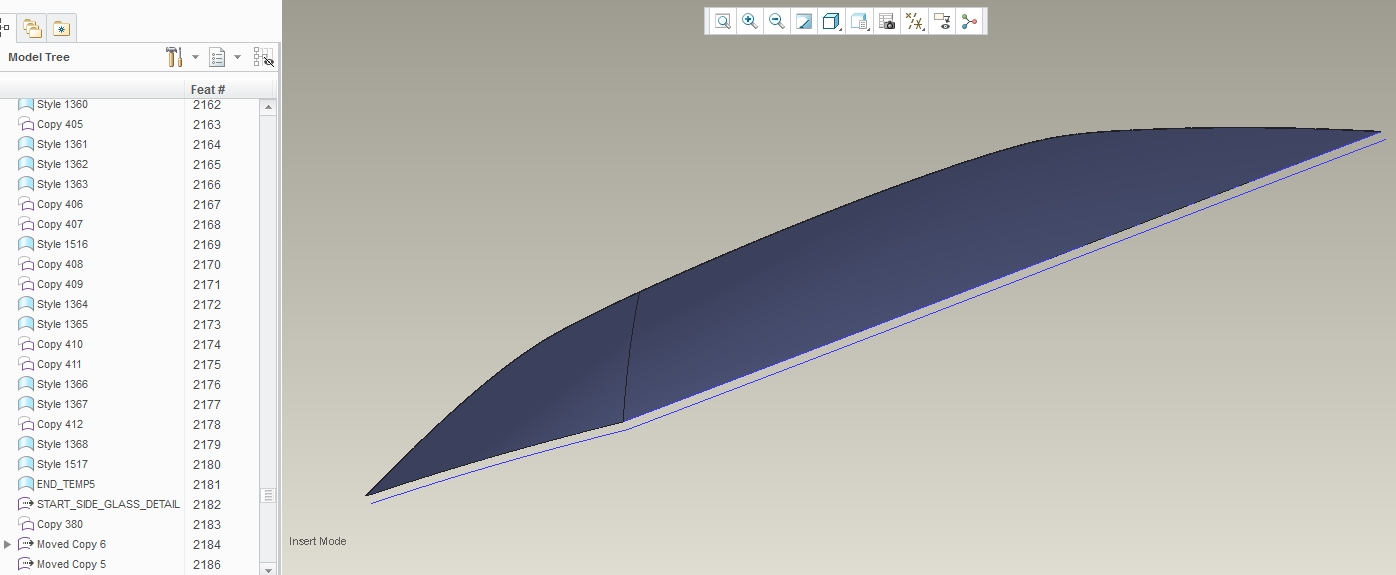This screenshot has height=575, width=1396.
Task: Choose Copy 407 feature
Action: point(60,224)
